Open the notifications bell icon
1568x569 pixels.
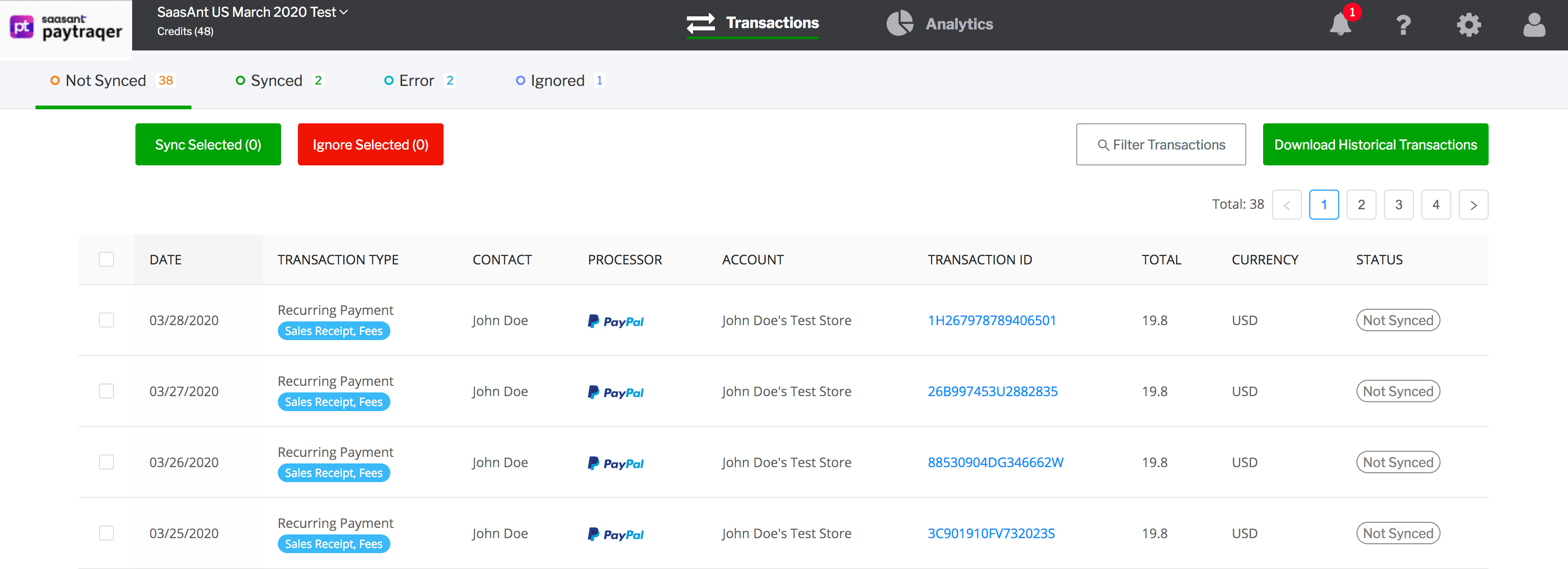click(1340, 24)
